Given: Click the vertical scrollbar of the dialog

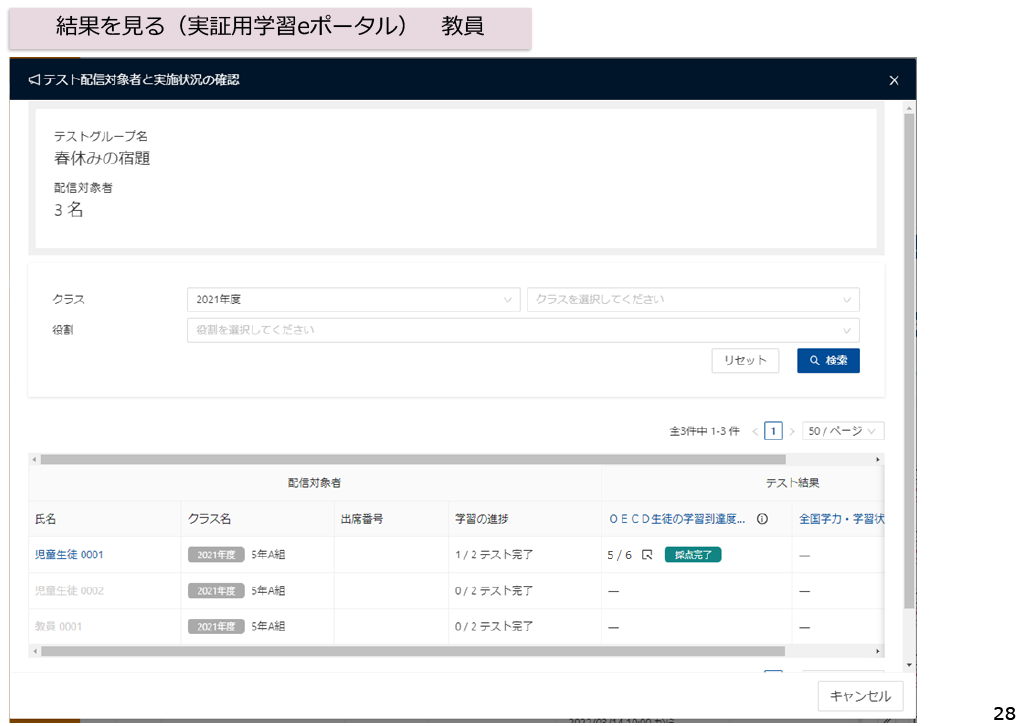Looking at the screenshot, I should pyautogui.click(x=909, y=361).
